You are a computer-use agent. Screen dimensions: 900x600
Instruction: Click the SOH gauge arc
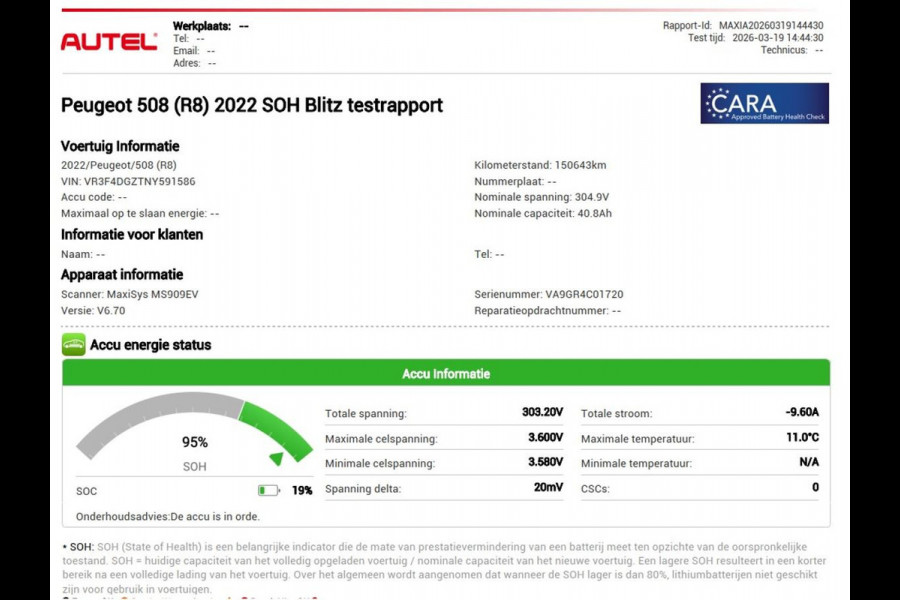194,426
